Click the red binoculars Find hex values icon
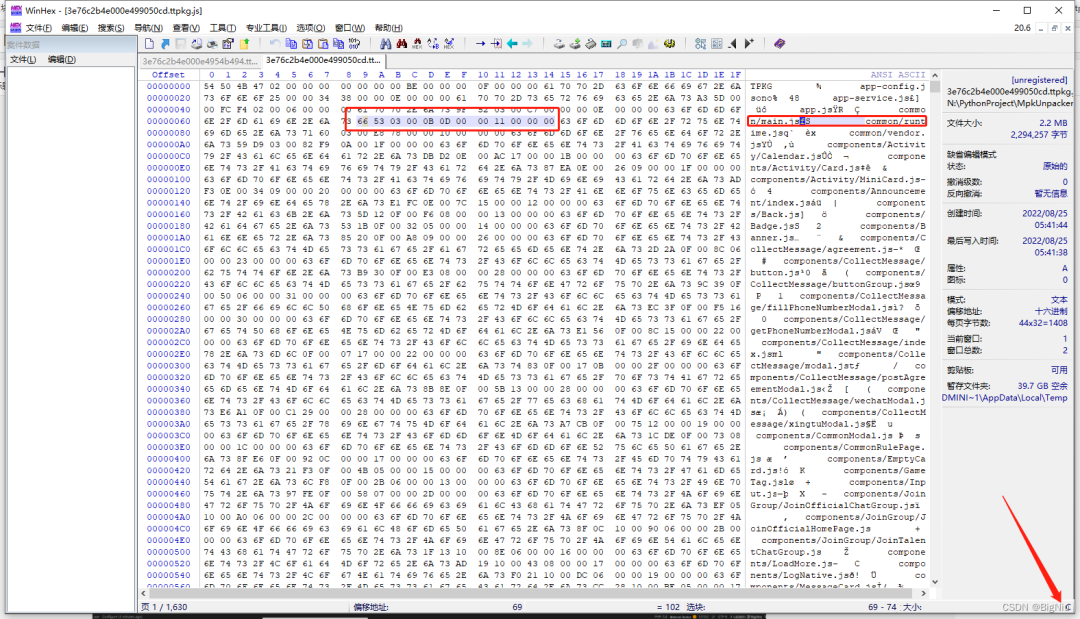This screenshot has width=1080, height=619. pyautogui.click(x=401, y=43)
